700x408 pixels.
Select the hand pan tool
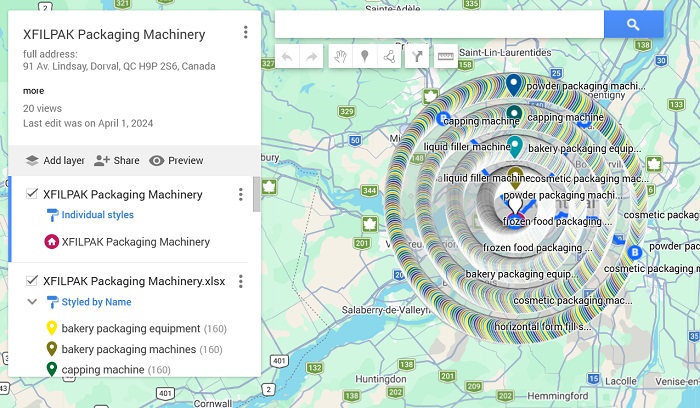click(341, 57)
